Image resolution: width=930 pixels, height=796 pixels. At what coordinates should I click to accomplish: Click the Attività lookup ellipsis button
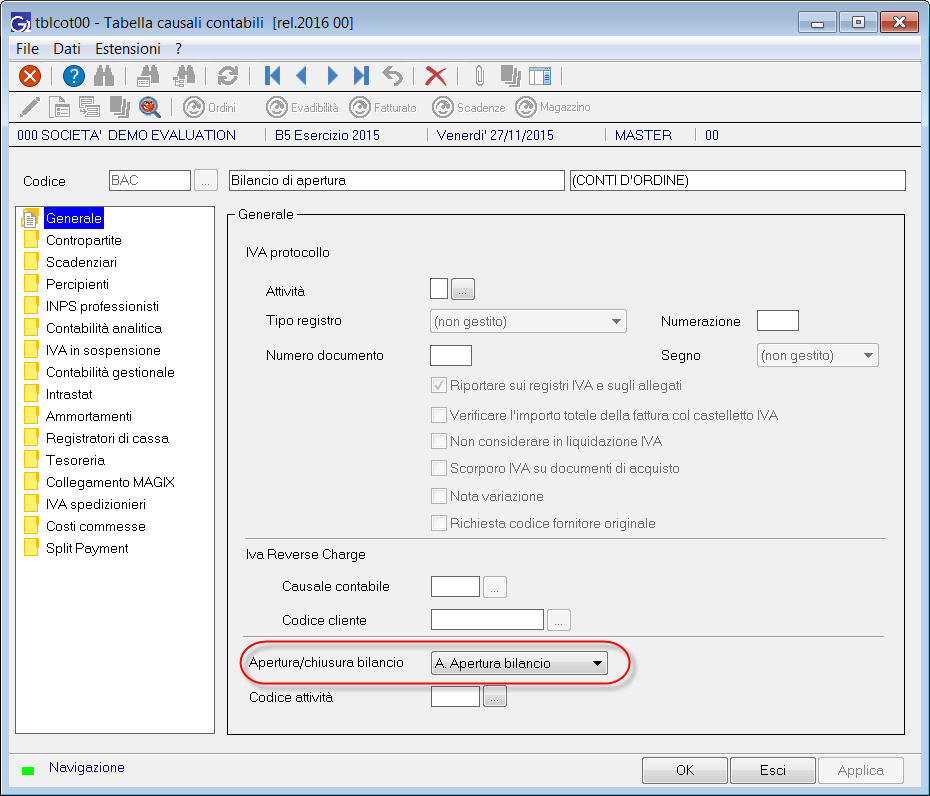463,289
